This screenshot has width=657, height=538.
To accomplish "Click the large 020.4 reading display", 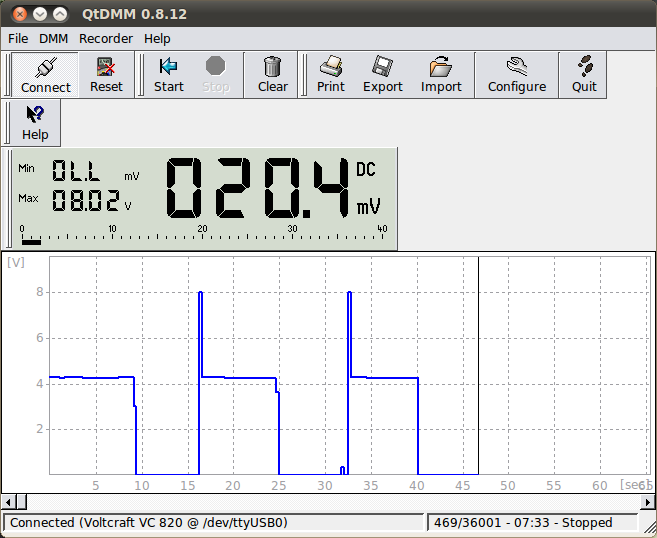I will [x=258, y=187].
